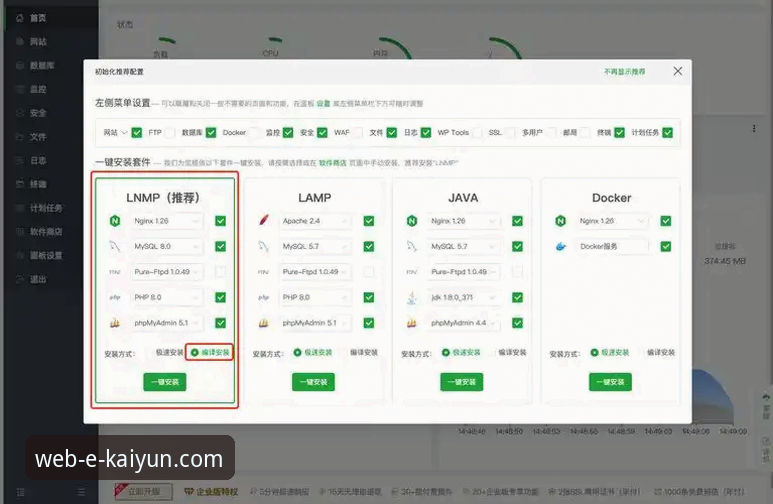The image size is (773, 504).
Task: Click the phpMyAdmin sailboat icon in the LNMP card
Action: tap(115, 323)
